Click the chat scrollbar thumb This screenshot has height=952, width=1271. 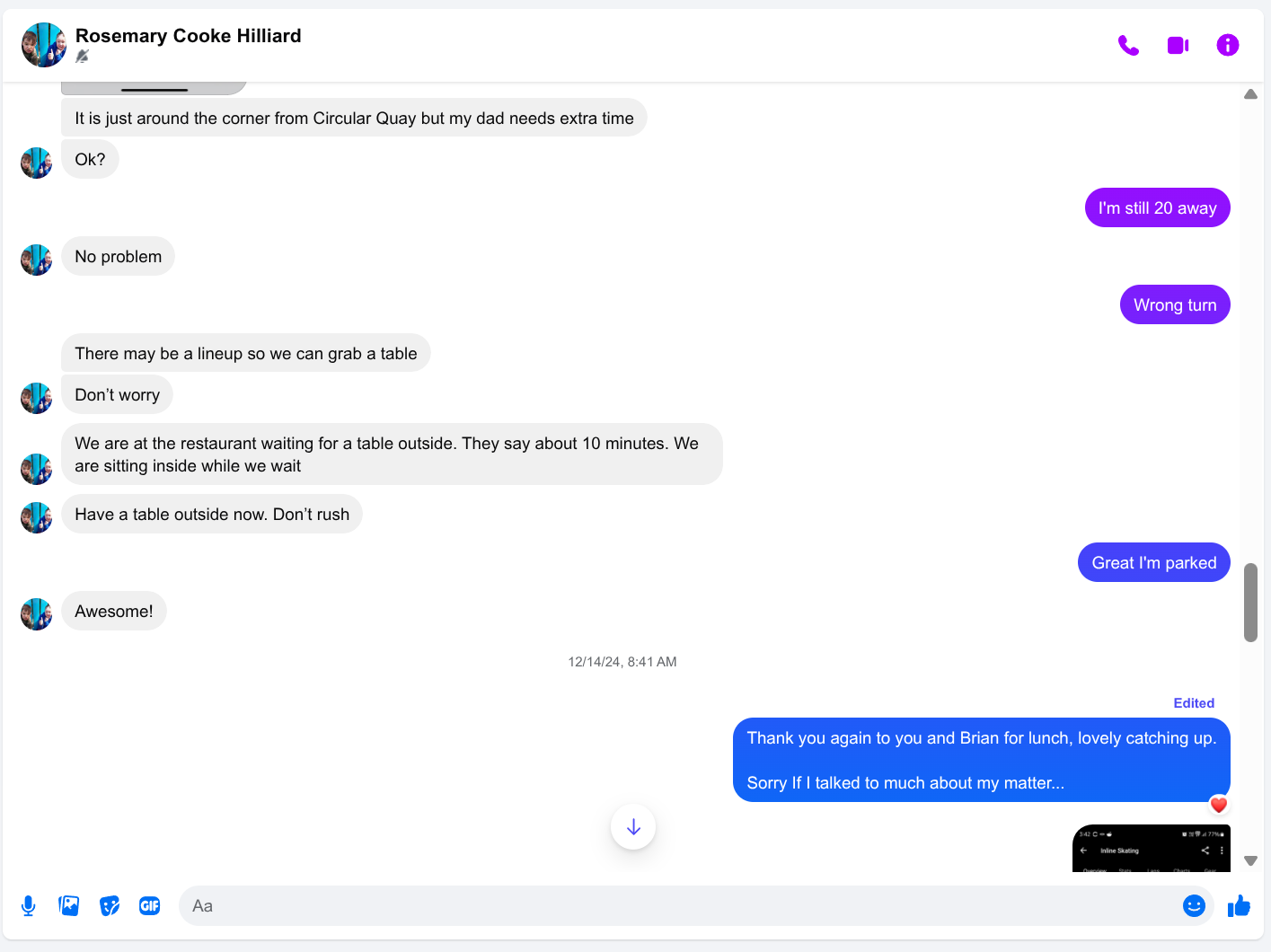click(1250, 603)
